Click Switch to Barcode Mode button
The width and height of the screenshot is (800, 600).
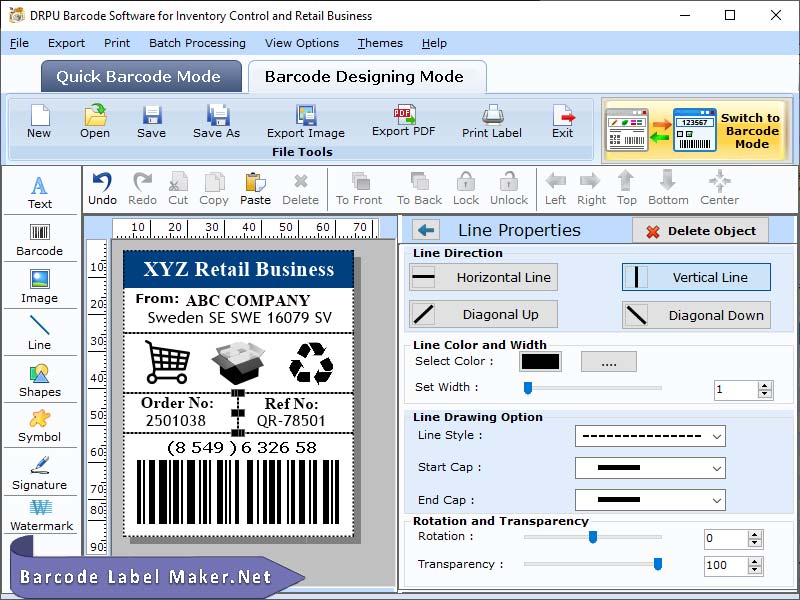coord(696,131)
